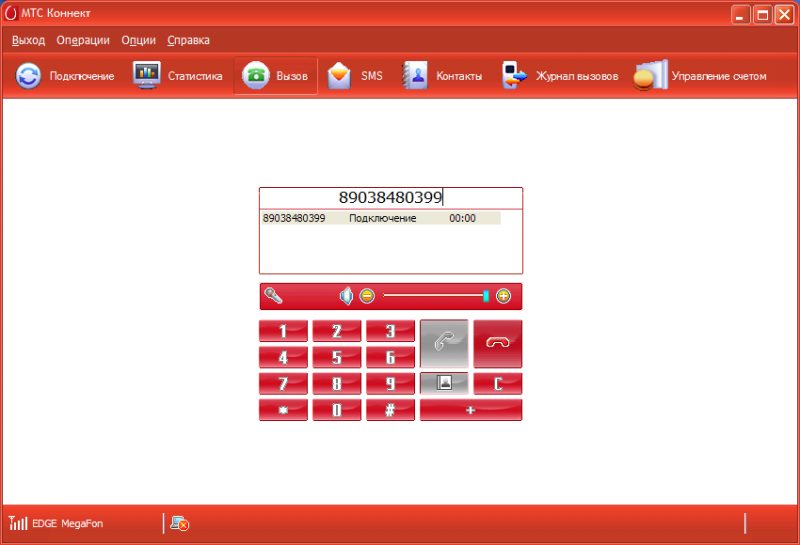Dial digit 8 on keypad
800x545 pixels.
coord(337,384)
